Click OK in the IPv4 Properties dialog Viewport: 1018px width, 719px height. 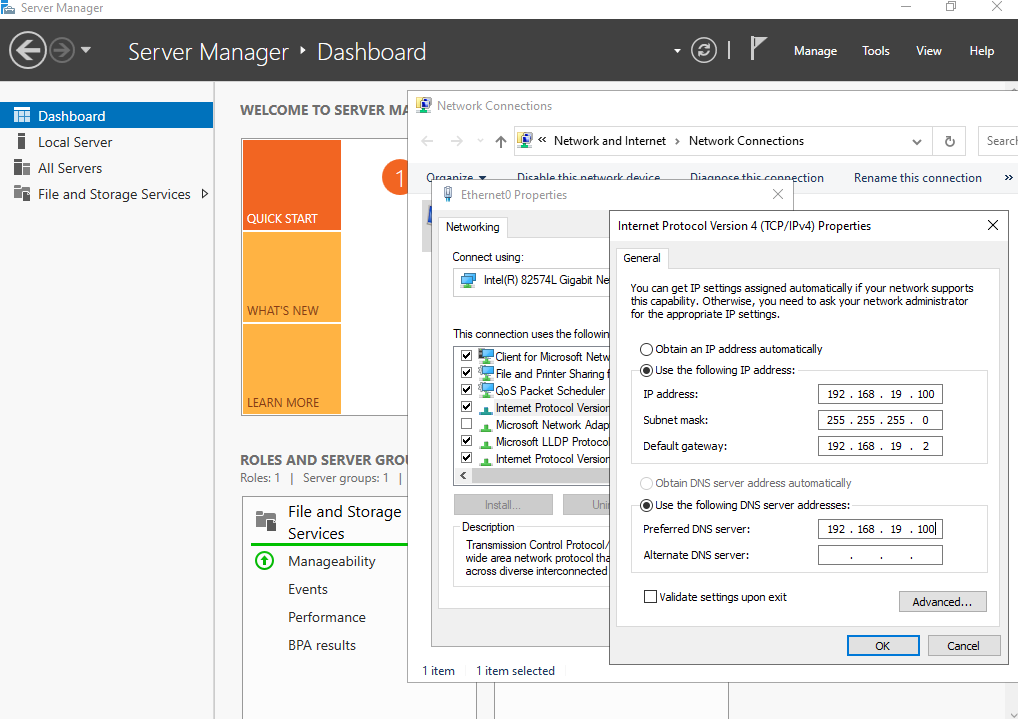point(882,646)
